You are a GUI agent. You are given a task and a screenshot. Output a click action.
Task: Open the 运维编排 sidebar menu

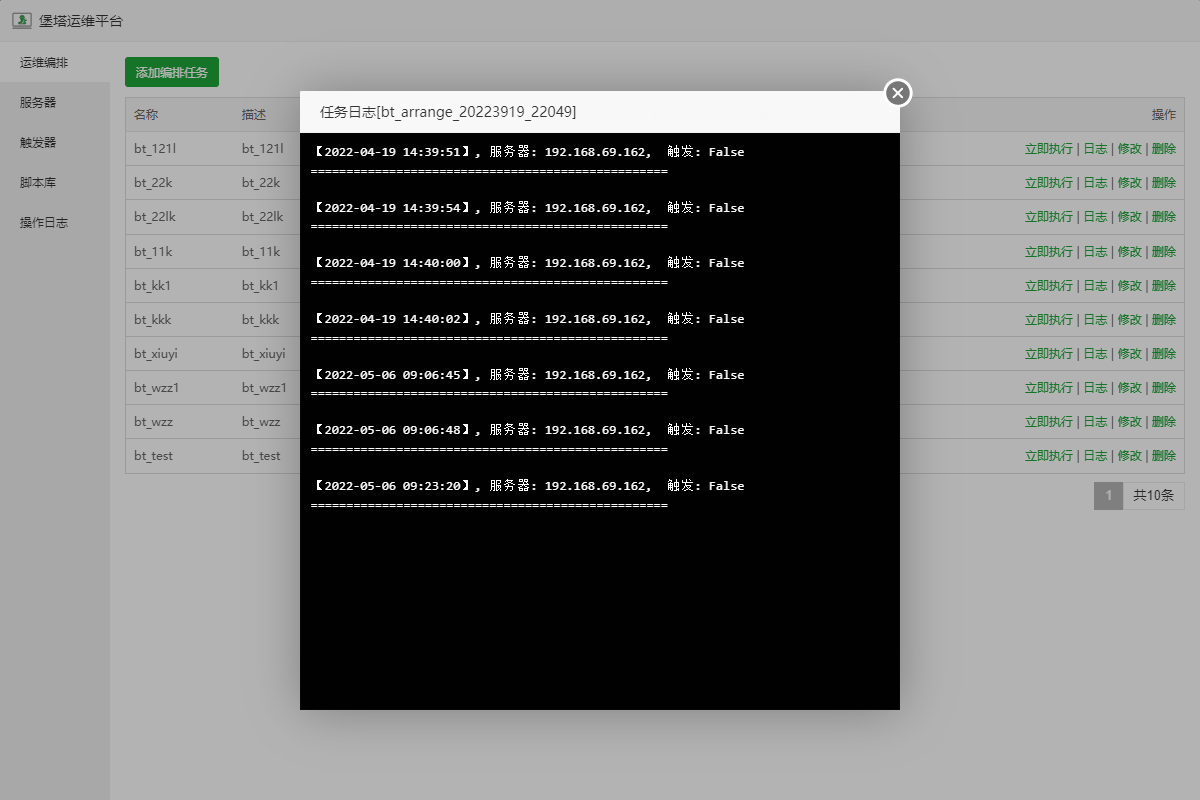(44, 62)
